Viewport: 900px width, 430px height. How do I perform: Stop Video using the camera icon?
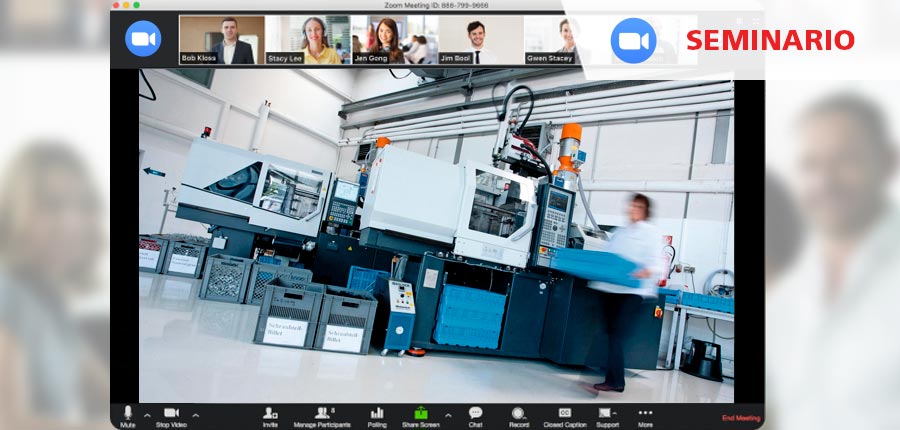[171, 413]
